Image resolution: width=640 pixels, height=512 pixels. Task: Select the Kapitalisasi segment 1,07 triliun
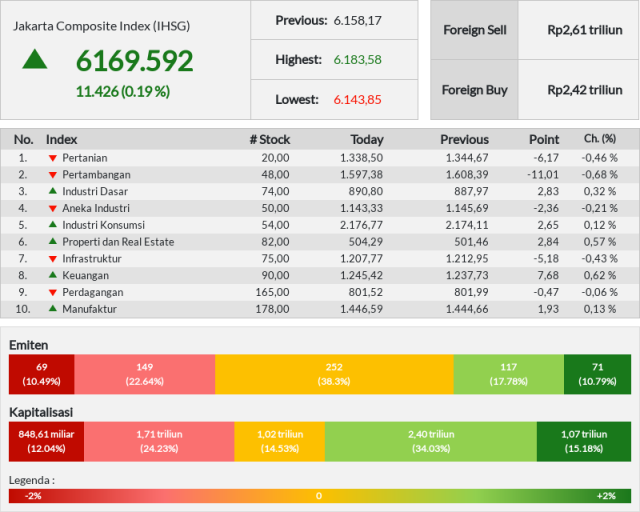point(584,442)
